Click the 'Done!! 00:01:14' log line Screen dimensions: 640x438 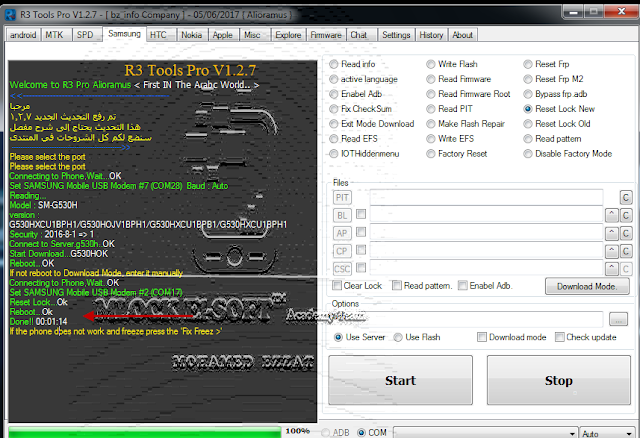point(38,322)
